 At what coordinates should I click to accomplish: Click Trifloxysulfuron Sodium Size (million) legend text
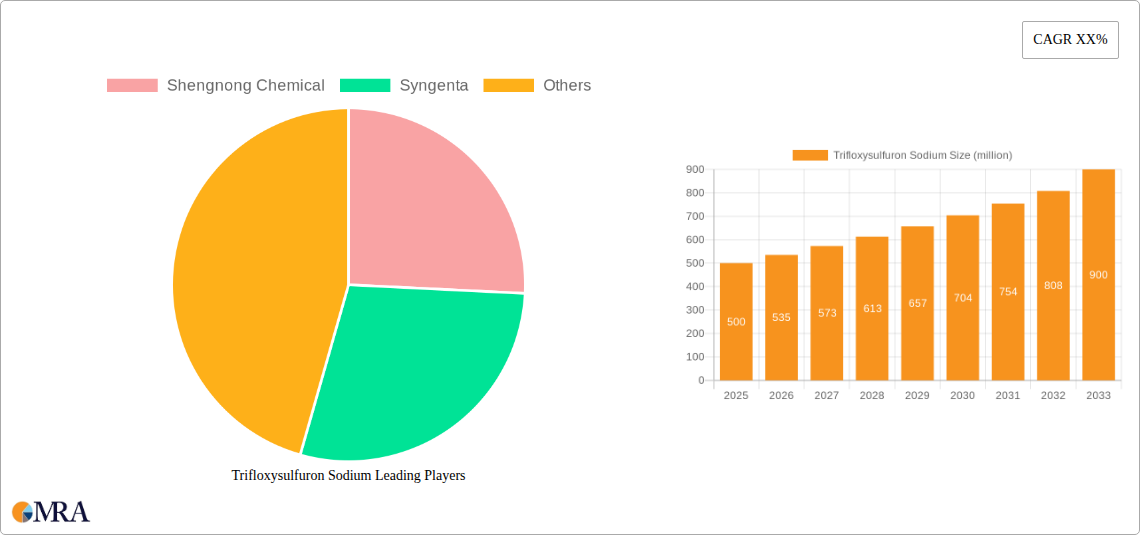(x=923, y=156)
